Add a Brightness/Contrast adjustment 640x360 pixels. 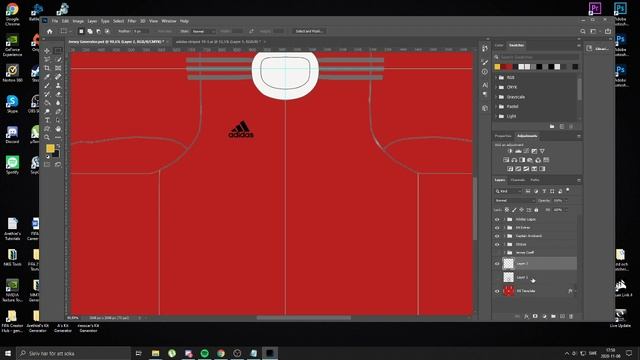[510, 151]
